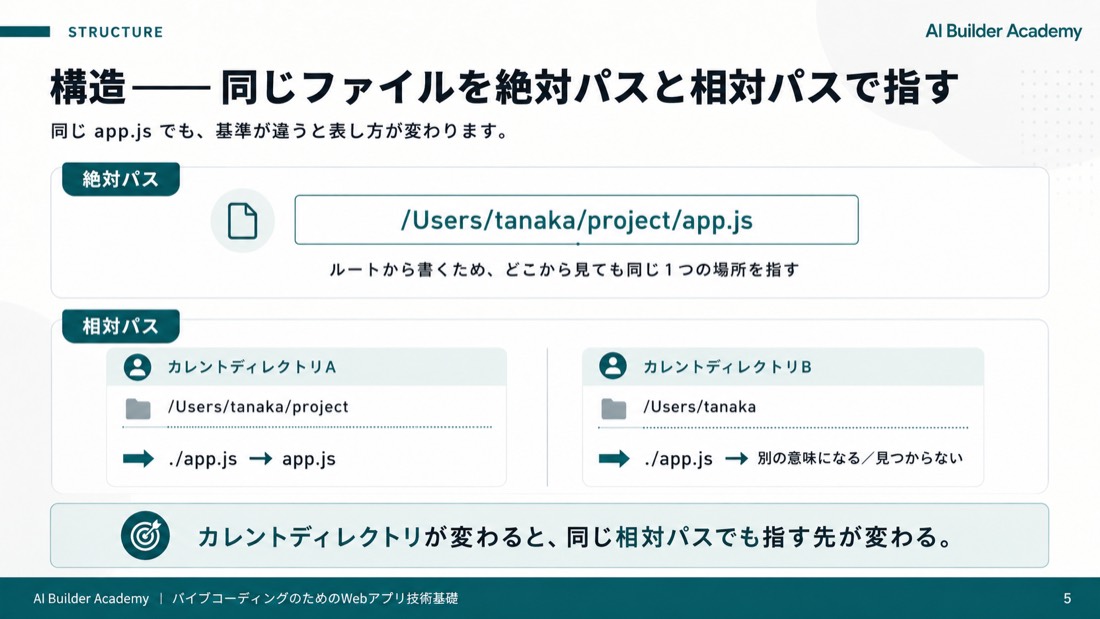The width and height of the screenshot is (1100, 619).
Task: Click the user avatar icon for カレントディレクトリB
Action: (612, 366)
